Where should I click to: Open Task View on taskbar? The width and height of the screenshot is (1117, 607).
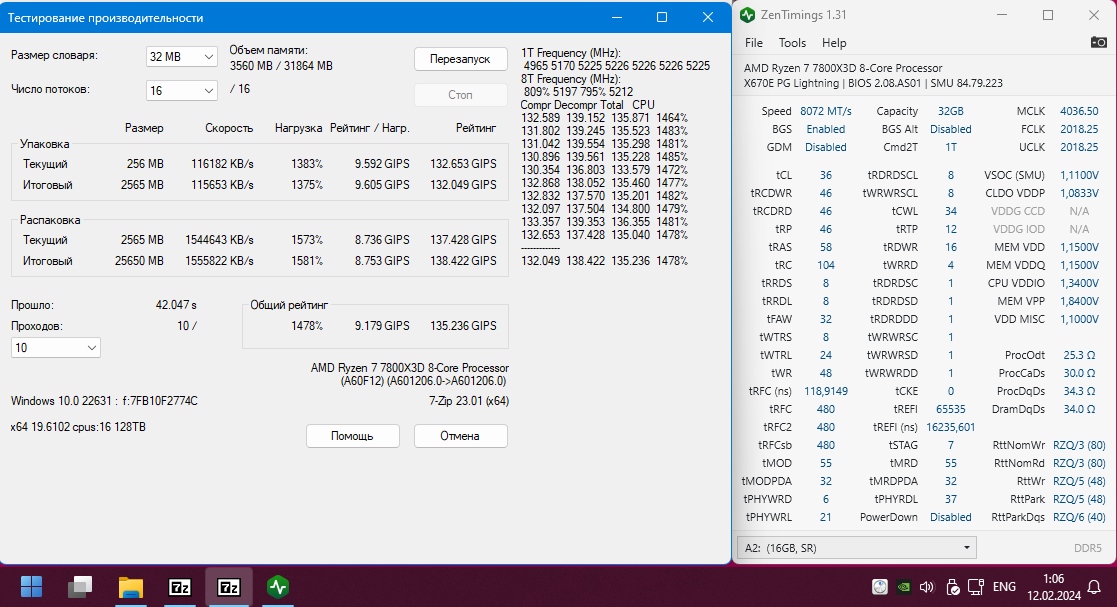(x=80, y=587)
